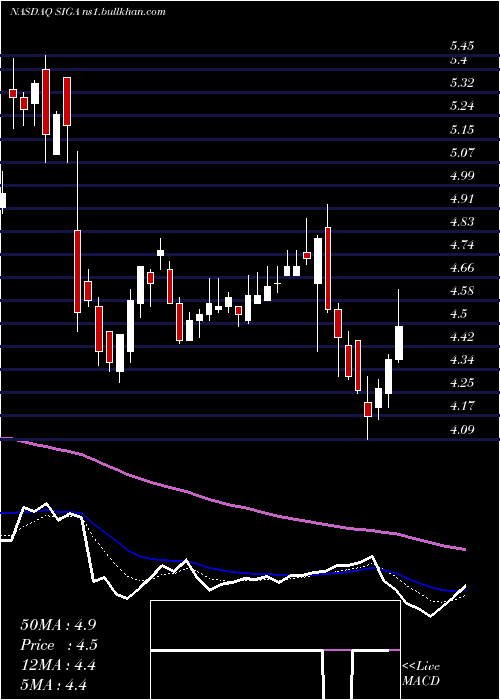Select the '50MA : 4.9' legend entry
The width and height of the screenshot is (500, 700).
(x=58, y=625)
